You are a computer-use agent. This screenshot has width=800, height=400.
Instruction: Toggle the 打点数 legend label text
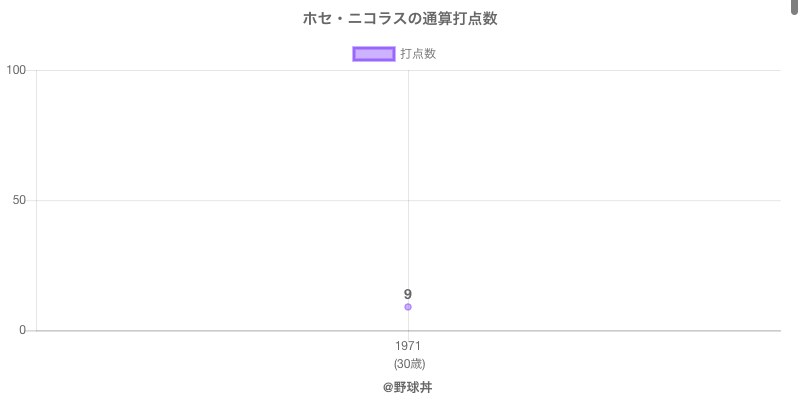pyautogui.click(x=418, y=54)
